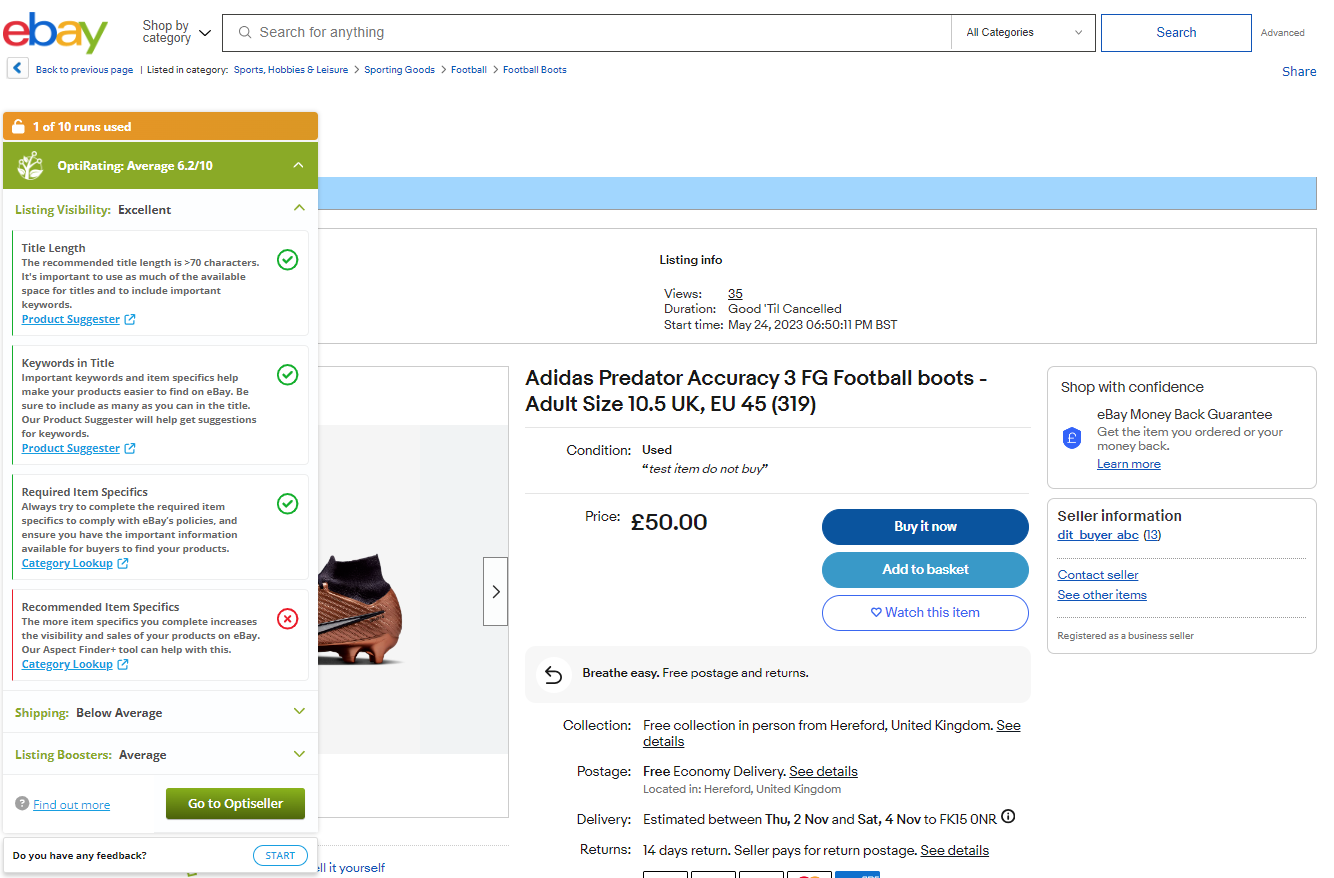Click Buy it now button
1334x878 pixels.
[x=925, y=527]
